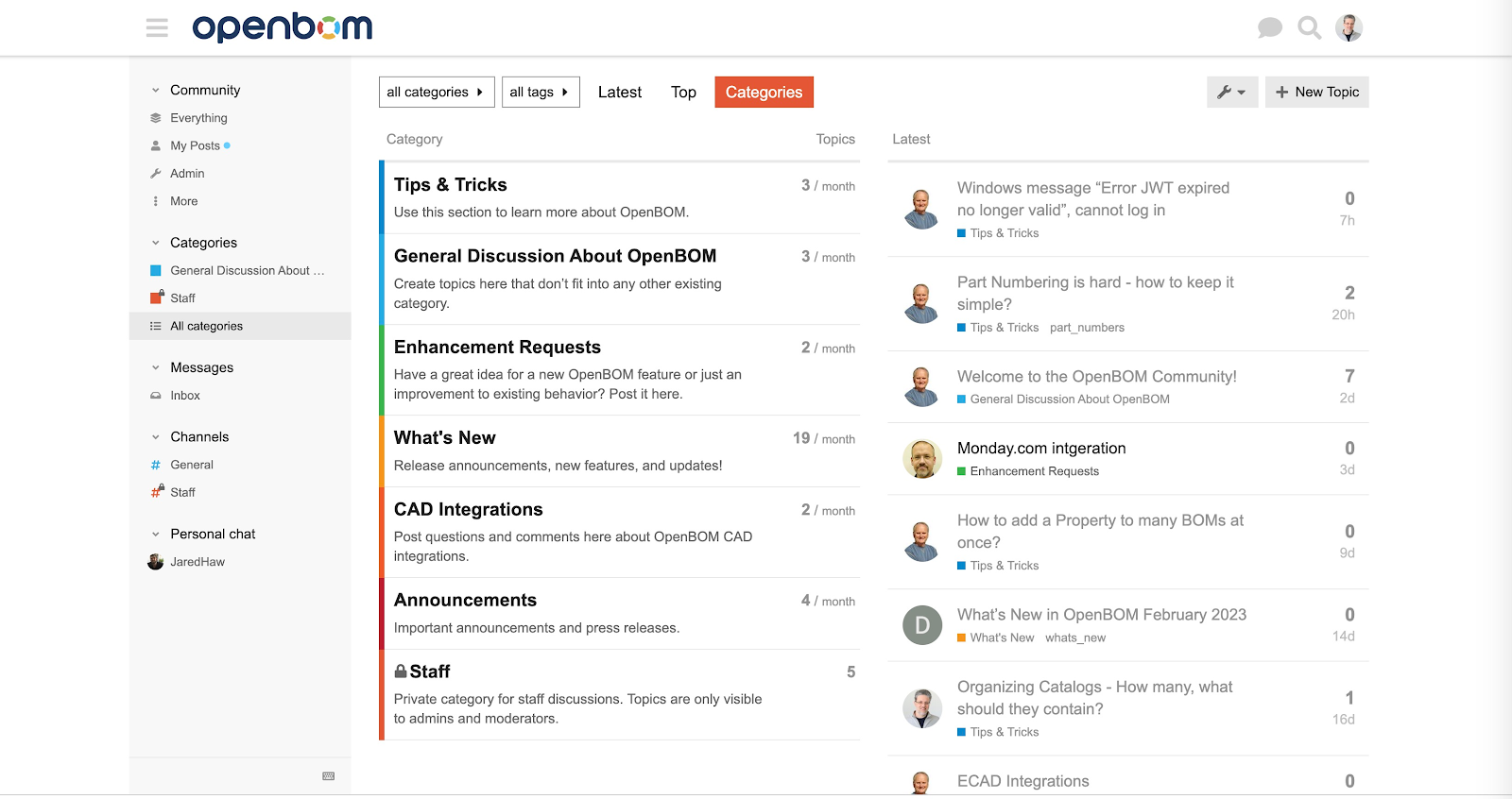Open the Announcements category
This screenshot has height=799, width=1512.
465,601
